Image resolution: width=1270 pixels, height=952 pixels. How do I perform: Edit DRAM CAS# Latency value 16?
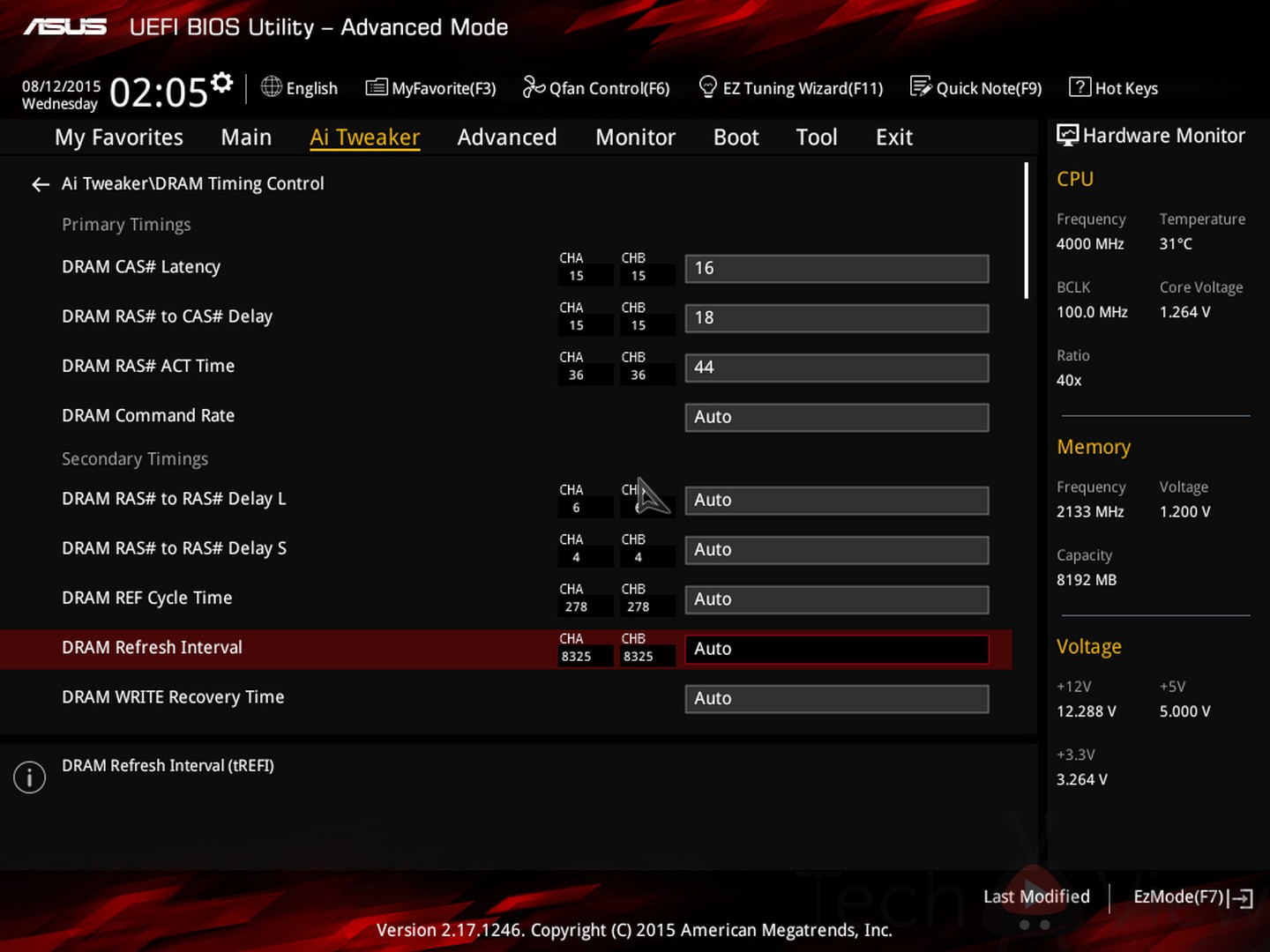click(x=837, y=269)
